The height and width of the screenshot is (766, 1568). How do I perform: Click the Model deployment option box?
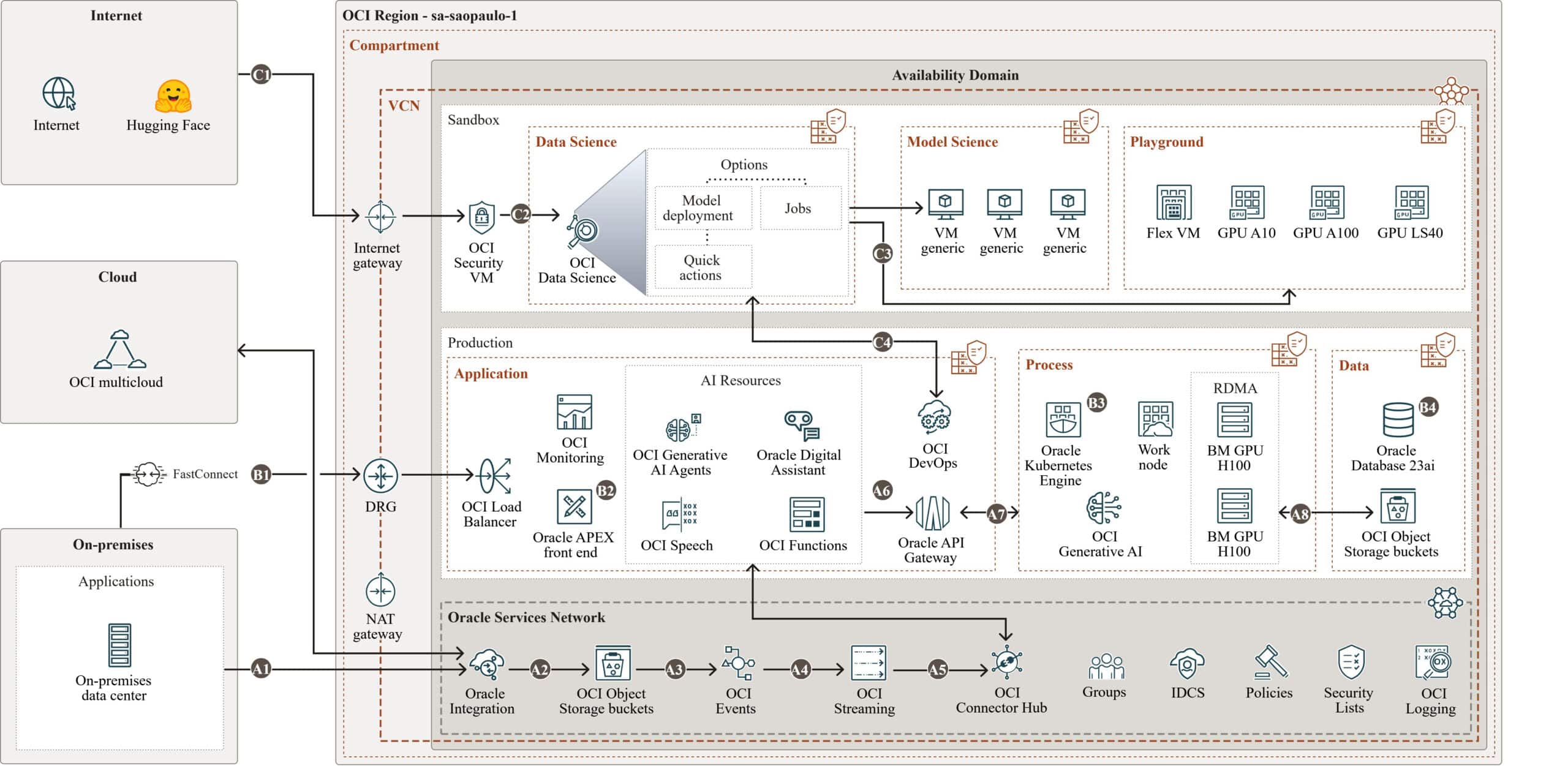point(703,208)
